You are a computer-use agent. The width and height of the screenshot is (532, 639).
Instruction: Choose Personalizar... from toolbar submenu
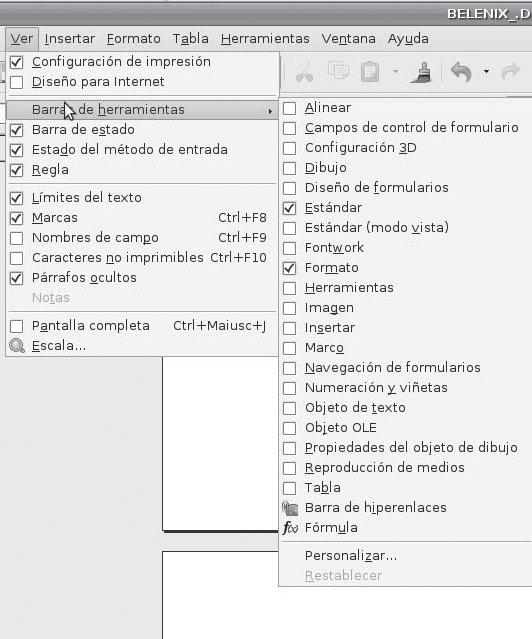tap(351, 555)
